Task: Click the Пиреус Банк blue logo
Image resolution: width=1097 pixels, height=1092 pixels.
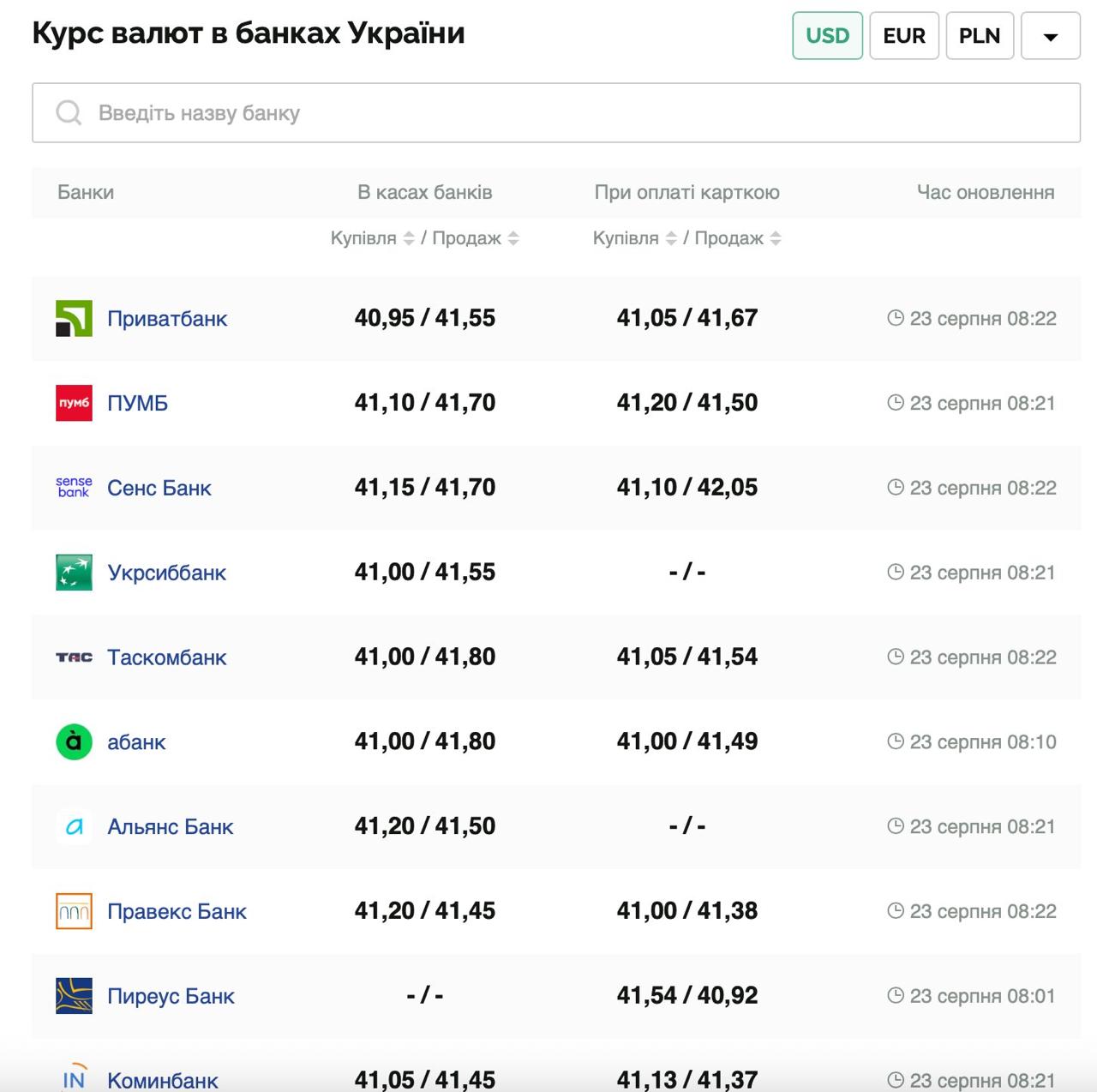Action: tap(74, 996)
